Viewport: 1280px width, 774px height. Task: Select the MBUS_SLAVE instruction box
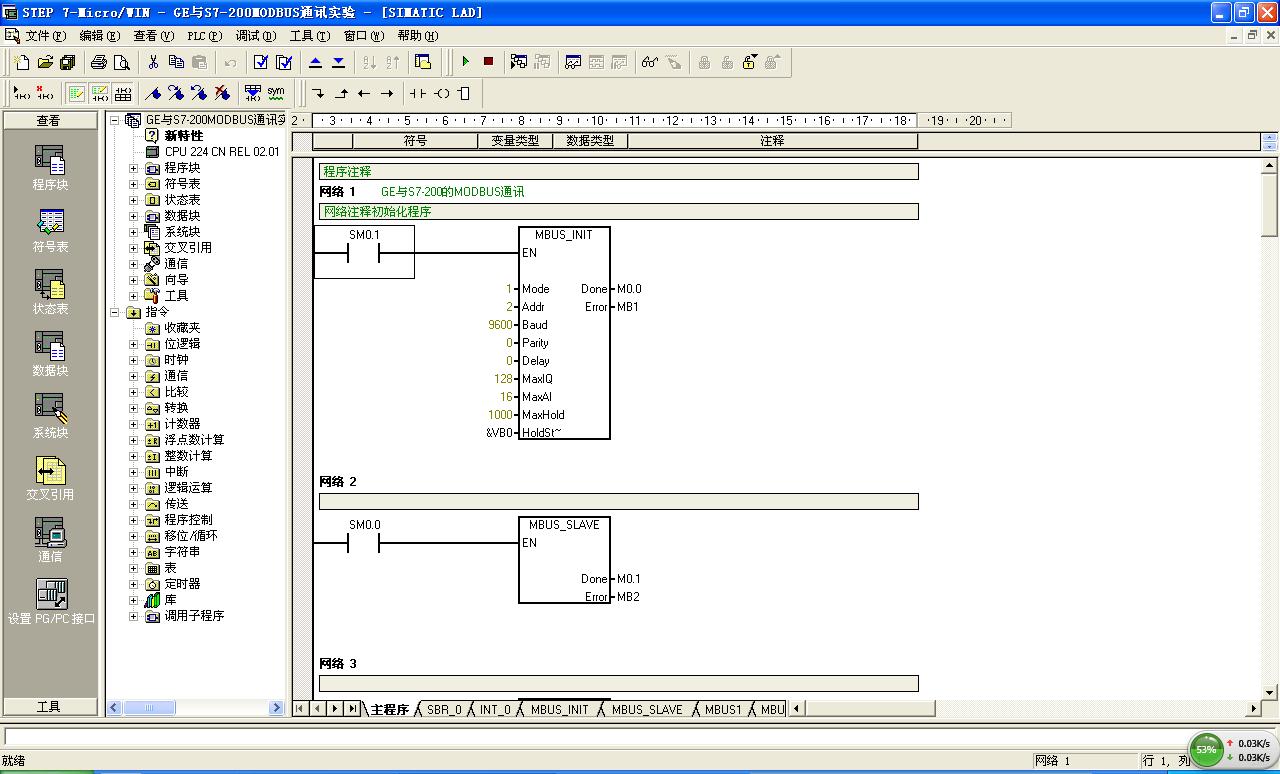pyautogui.click(x=564, y=560)
